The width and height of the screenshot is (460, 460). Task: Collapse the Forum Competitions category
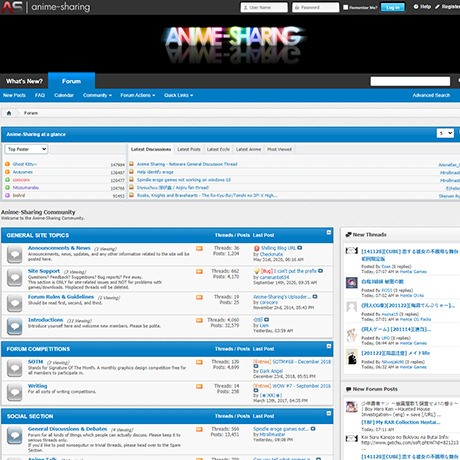pos(329,346)
